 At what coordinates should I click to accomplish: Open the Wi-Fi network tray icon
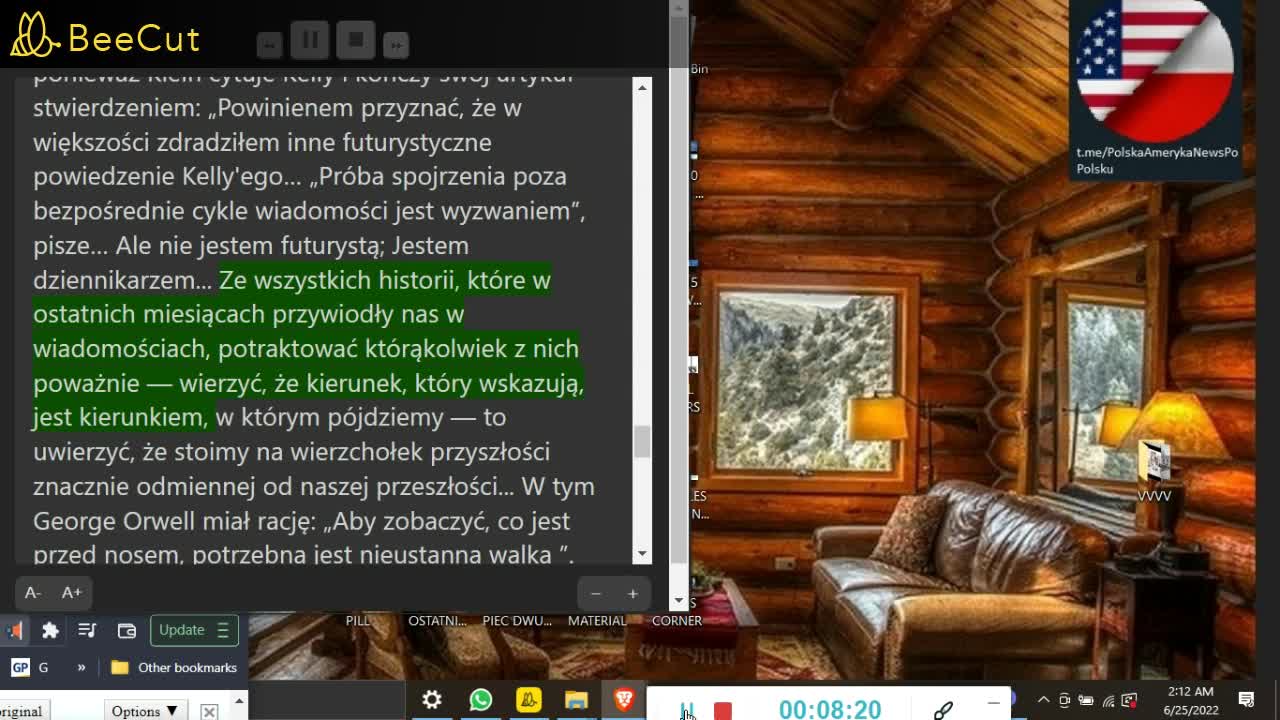point(1108,700)
